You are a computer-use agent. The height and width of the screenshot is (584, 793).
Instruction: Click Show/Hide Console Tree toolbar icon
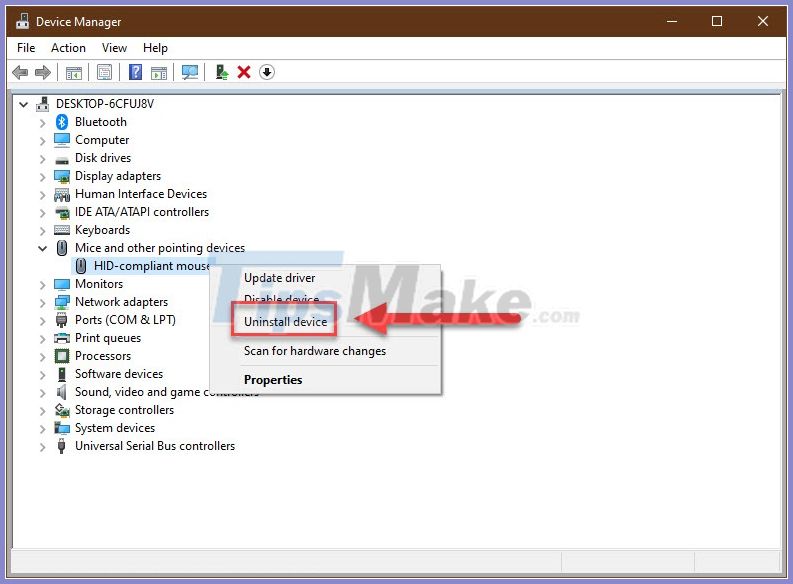(74, 73)
